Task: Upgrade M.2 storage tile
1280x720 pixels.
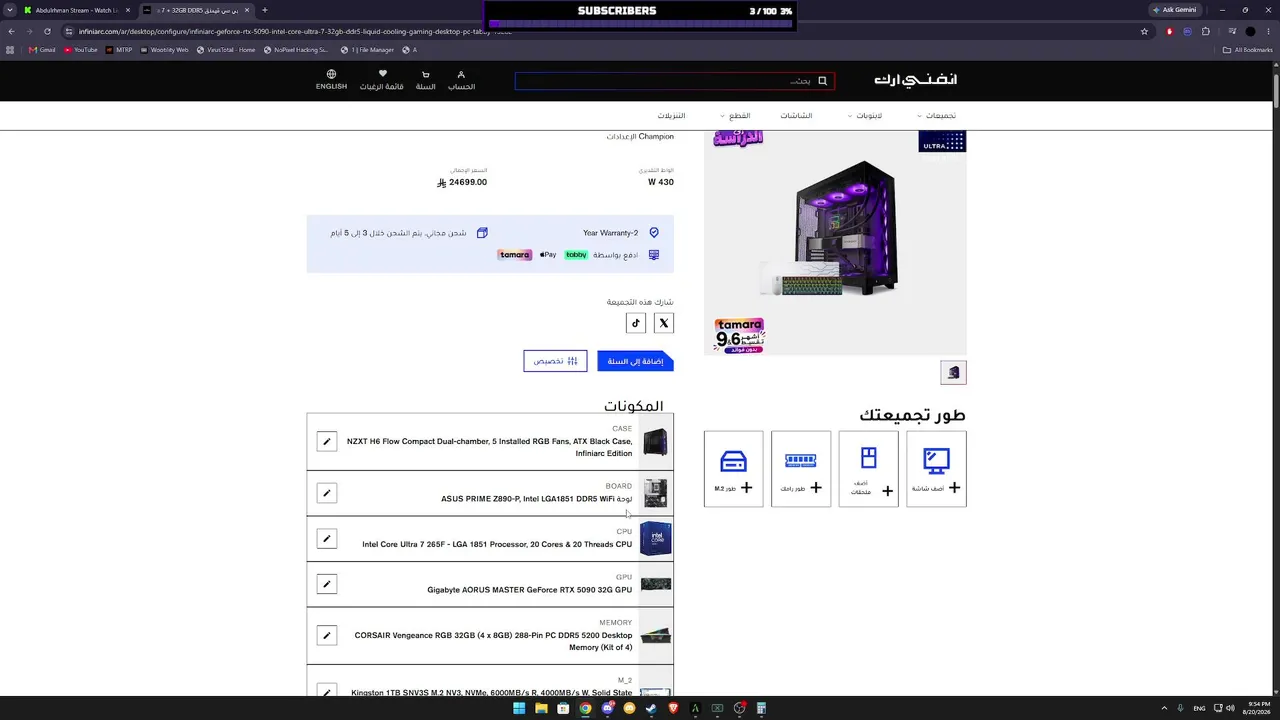Action: (x=733, y=469)
